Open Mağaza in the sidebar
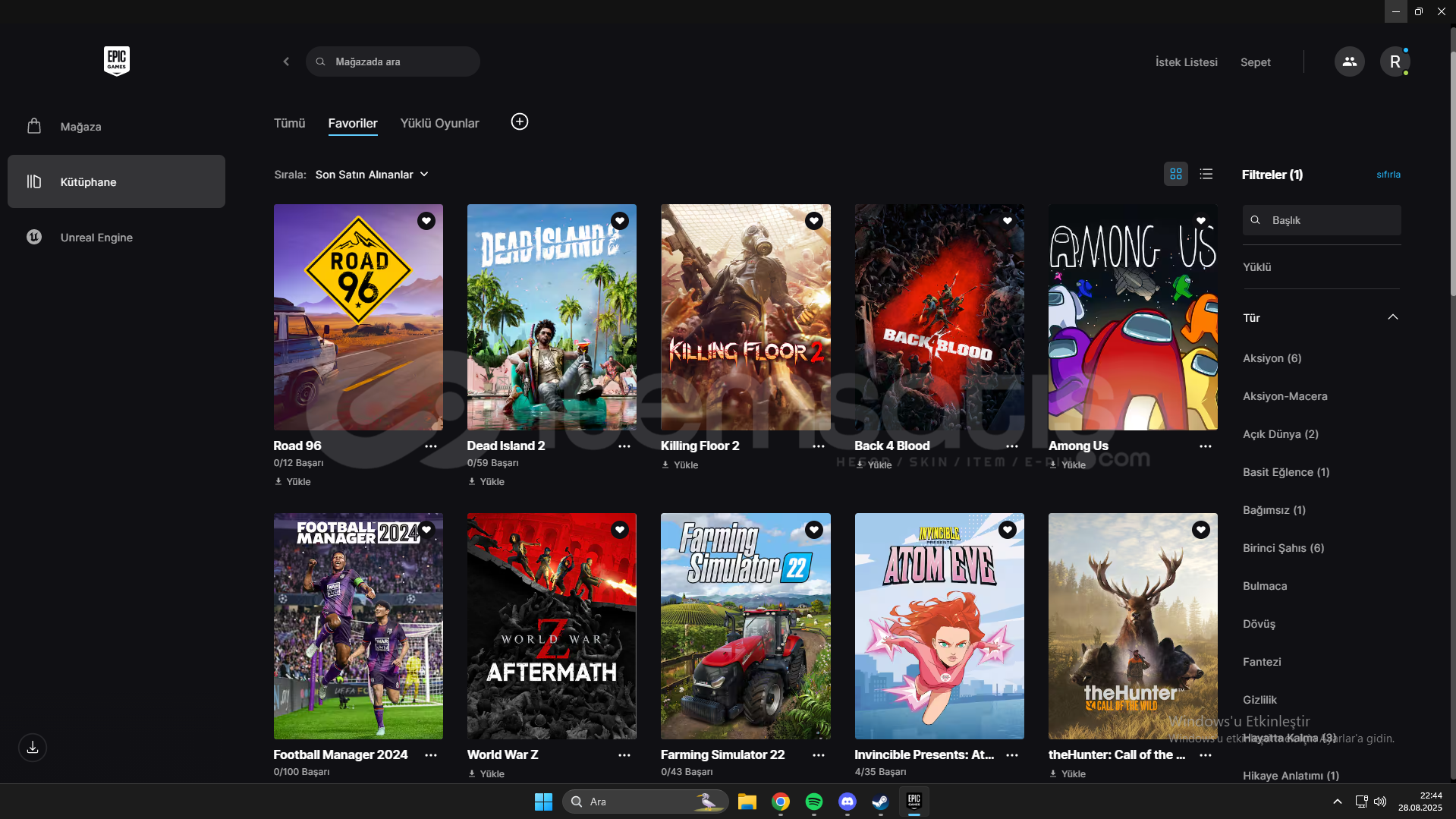The height and width of the screenshot is (819, 1456). click(x=116, y=126)
